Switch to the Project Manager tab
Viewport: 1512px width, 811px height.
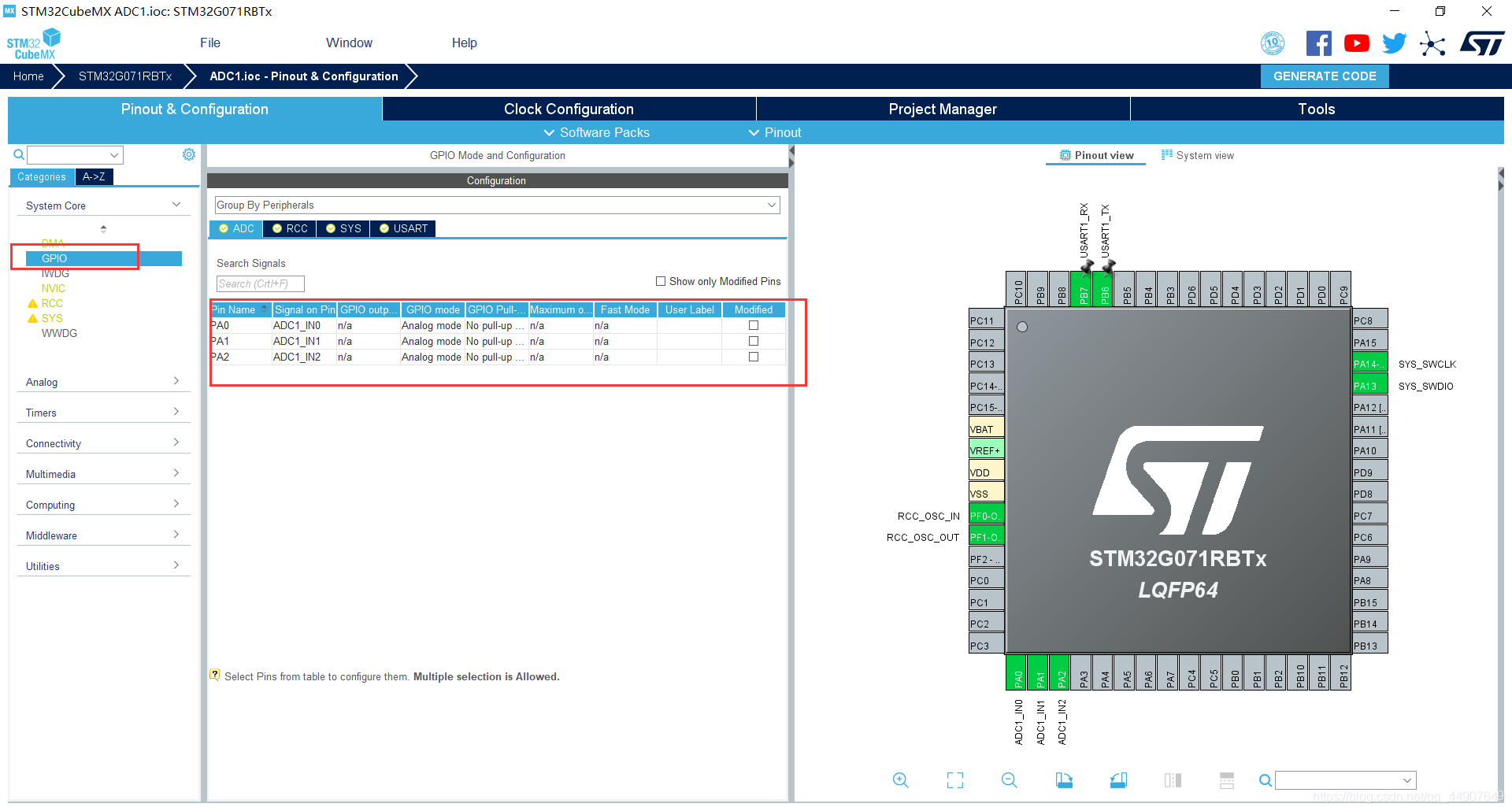[x=943, y=109]
